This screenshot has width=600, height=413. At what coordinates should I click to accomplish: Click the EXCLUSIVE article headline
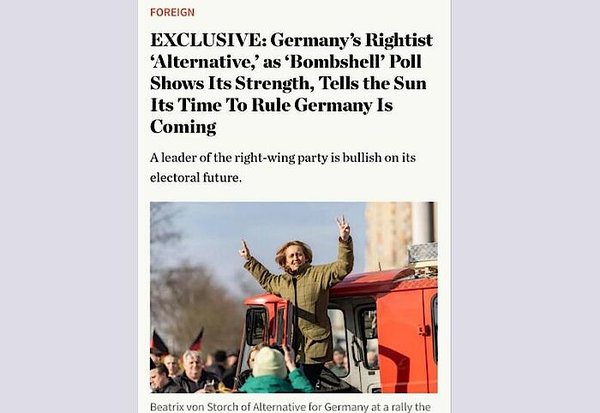[x=292, y=83]
